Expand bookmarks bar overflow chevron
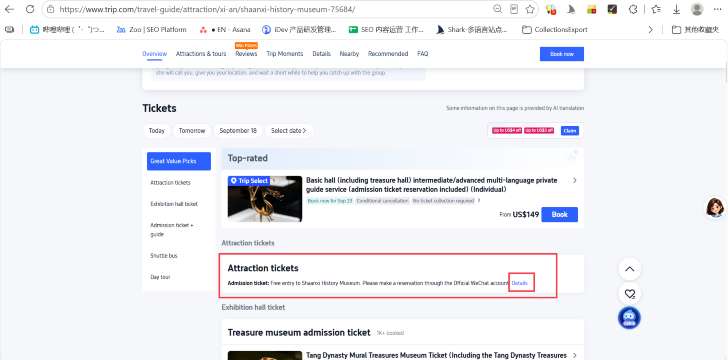The image size is (728, 360). click(x=650, y=30)
